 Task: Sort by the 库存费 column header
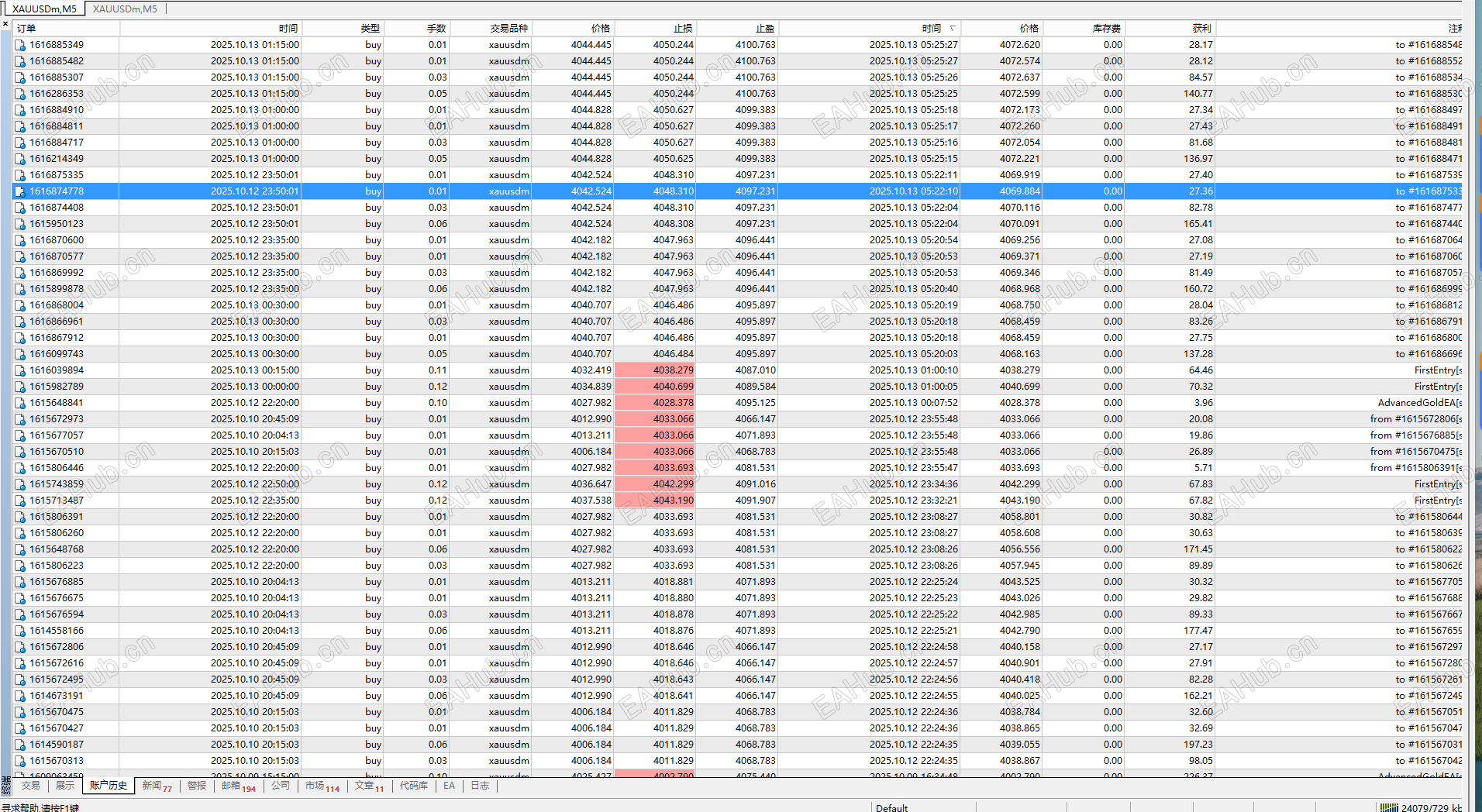click(x=1084, y=29)
